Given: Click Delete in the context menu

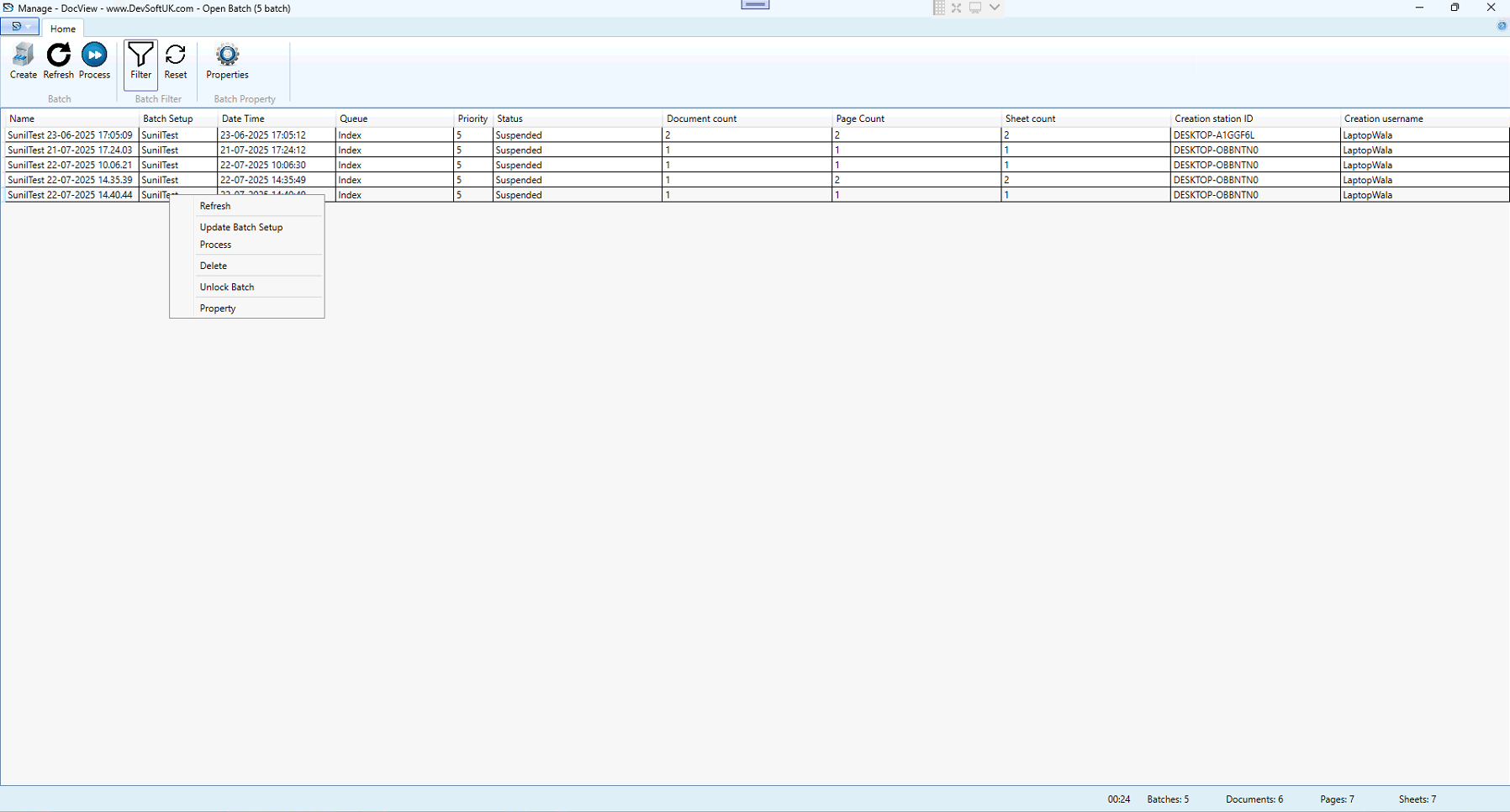Looking at the screenshot, I should click(x=213, y=266).
